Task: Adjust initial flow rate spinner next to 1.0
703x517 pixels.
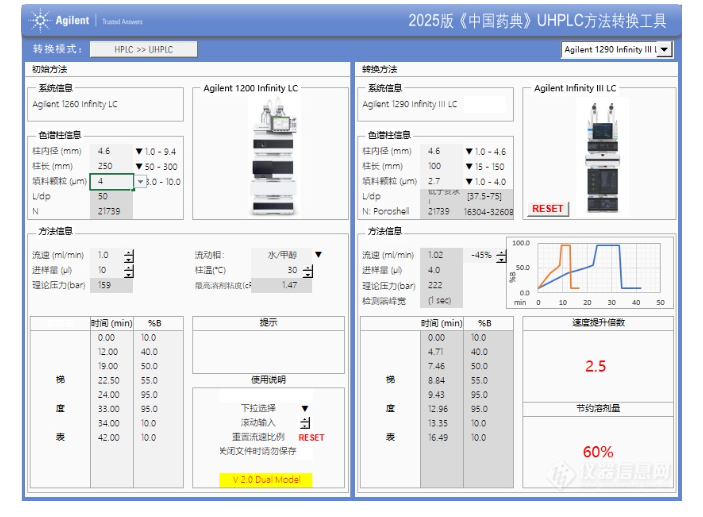Action: pyautogui.click(x=129, y=256)
